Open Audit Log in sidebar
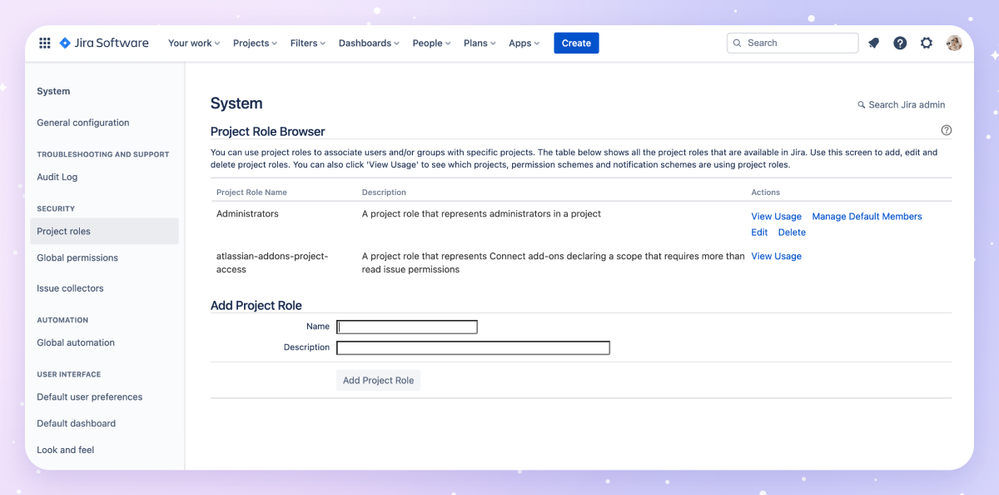 [57, 176]
